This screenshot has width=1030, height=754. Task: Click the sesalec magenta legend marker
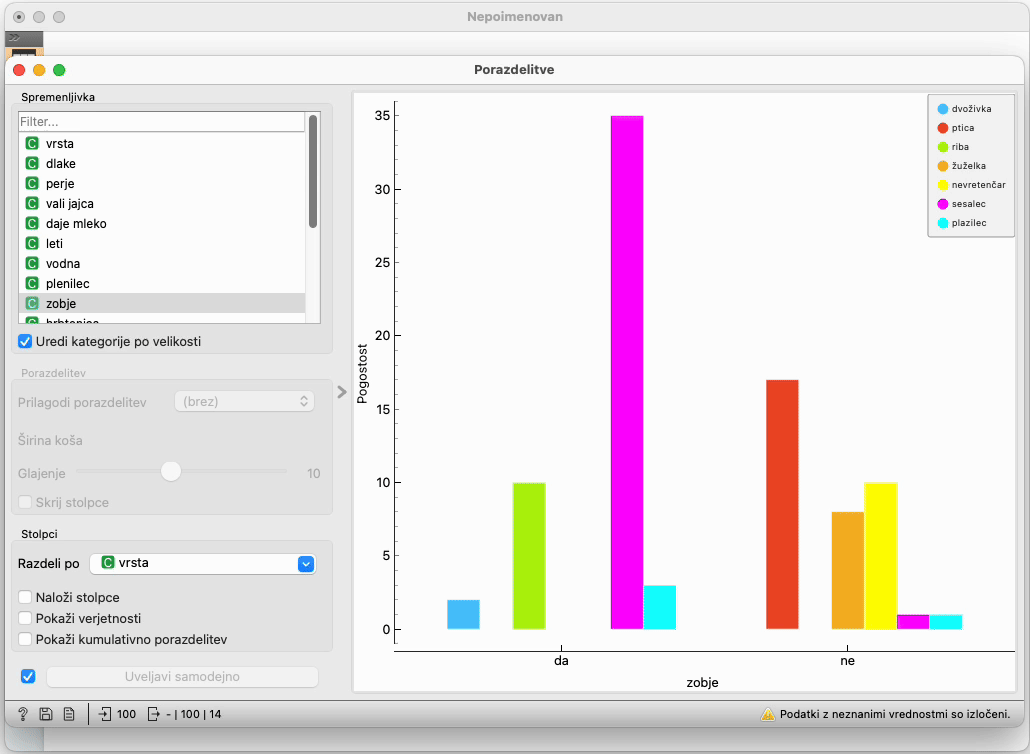pos(942,204)
